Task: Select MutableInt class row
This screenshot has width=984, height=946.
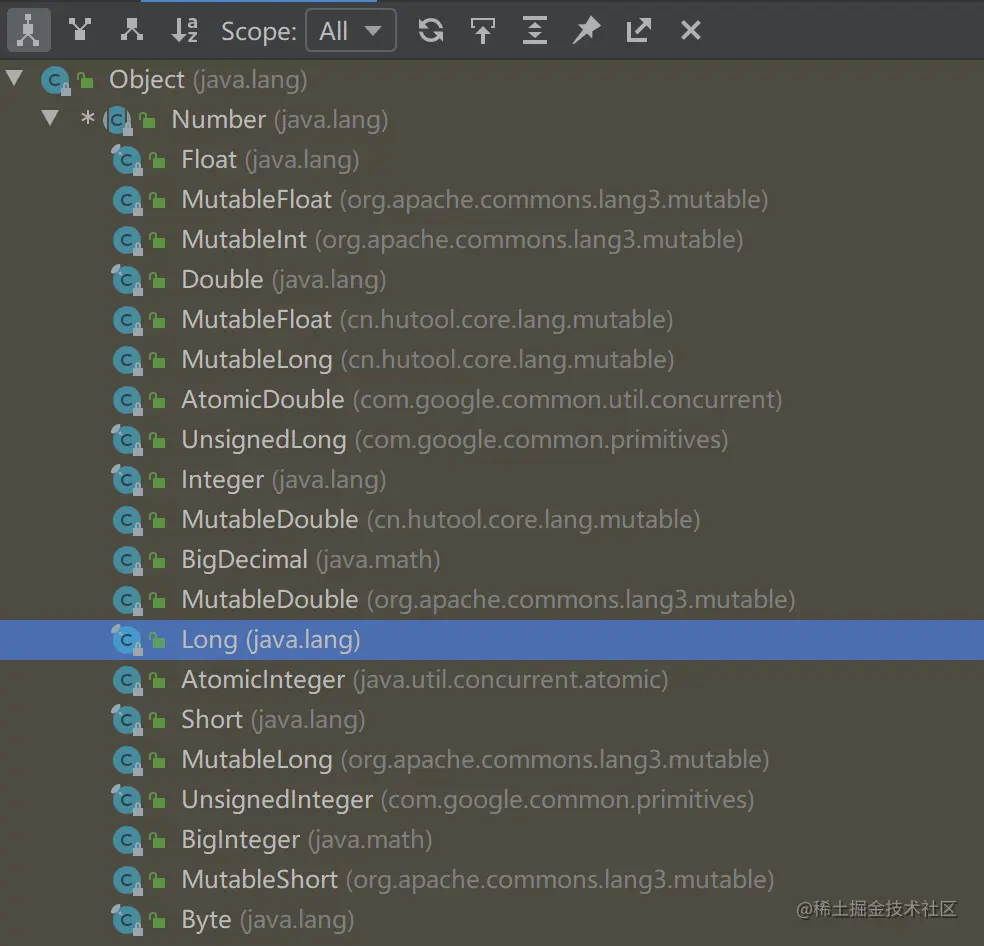Action: (x=492, y=240)
